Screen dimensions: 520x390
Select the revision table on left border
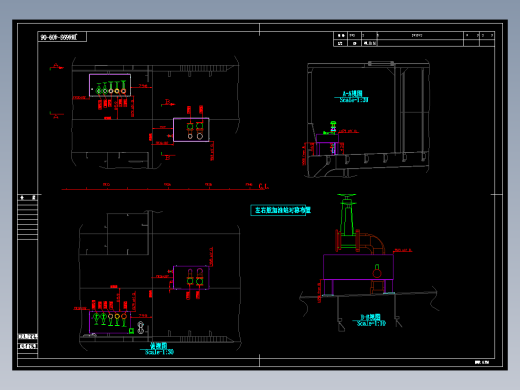[x=28, y=217]
